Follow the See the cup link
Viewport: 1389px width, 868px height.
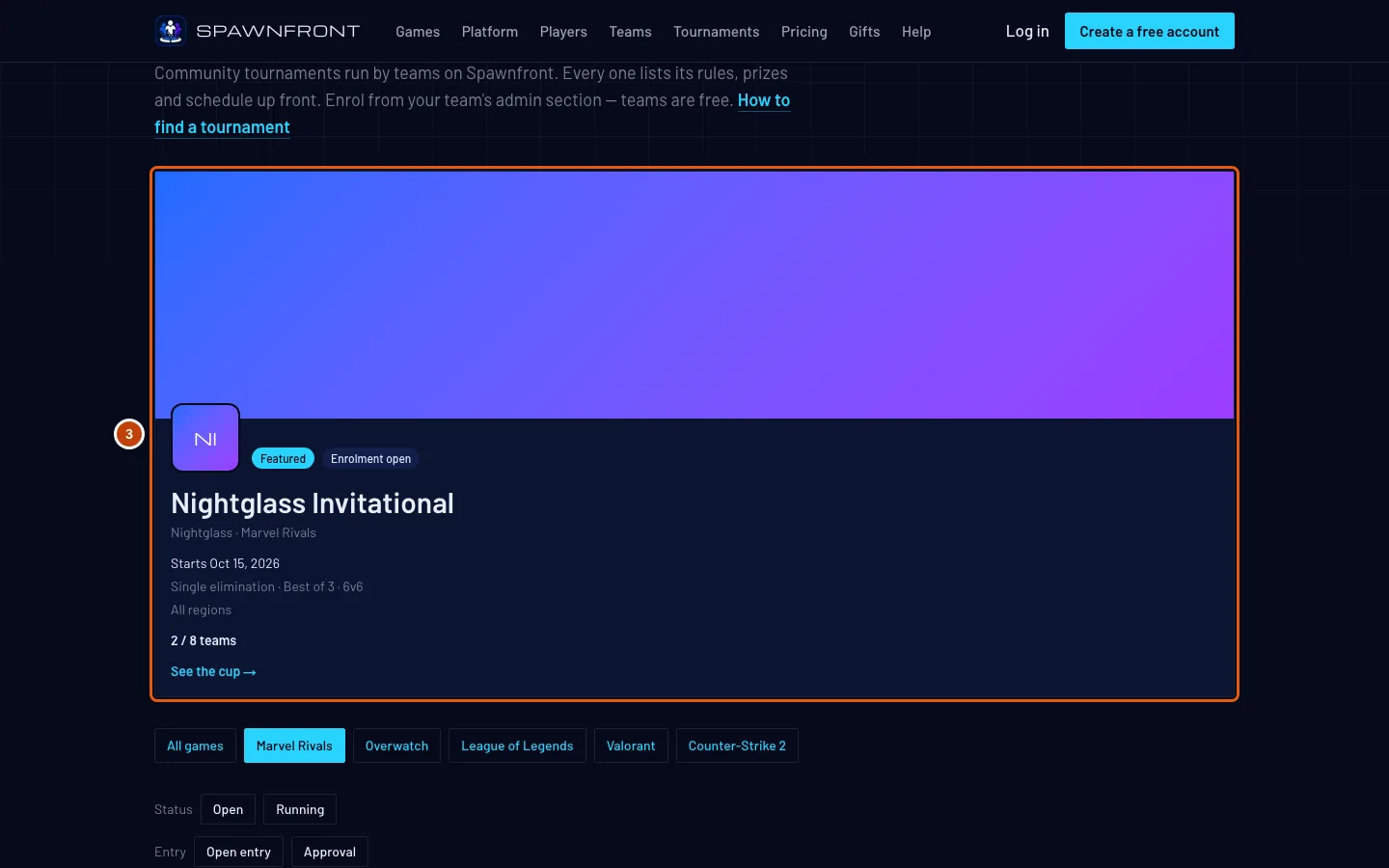point(213,671)
